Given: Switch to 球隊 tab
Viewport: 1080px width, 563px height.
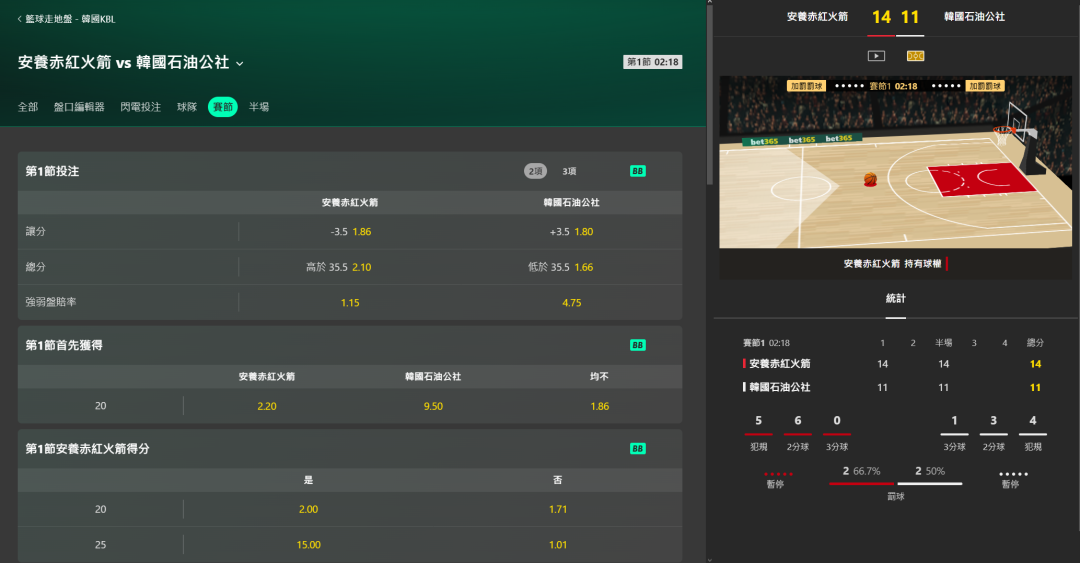Looking at the screenshot, I should tap(187, 107).
